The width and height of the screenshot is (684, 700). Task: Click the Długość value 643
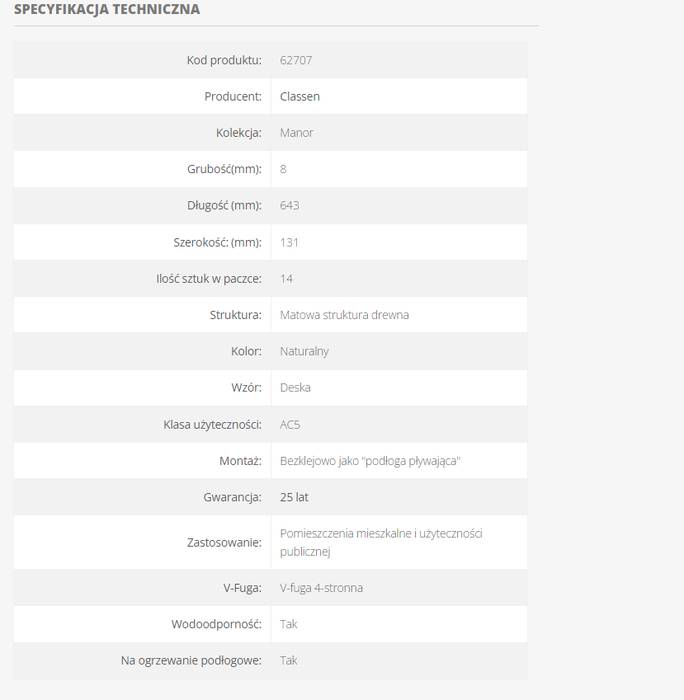[289, 205]
